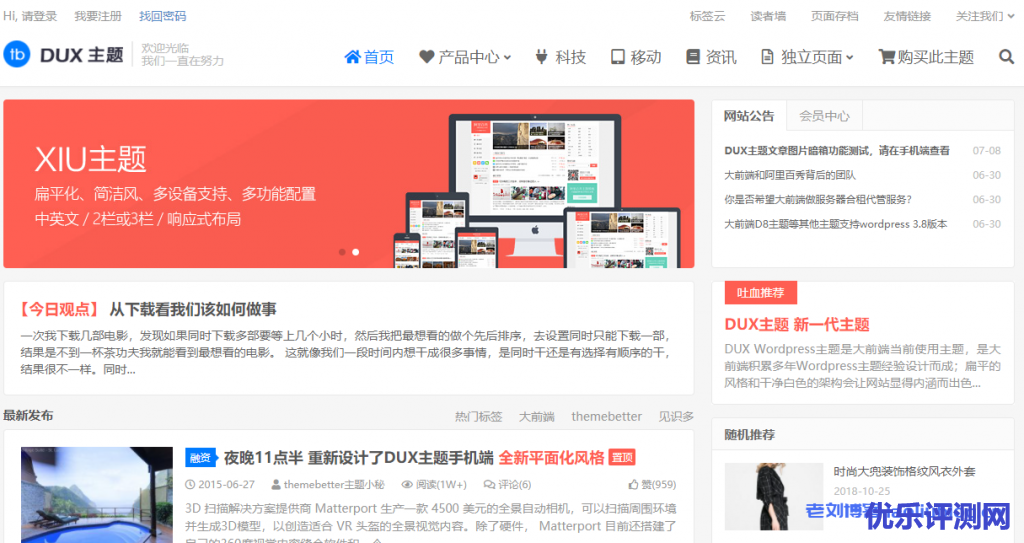The width and height of the screenshot is (1024, 543).
Task: Click 找回密码 link
Action: click(163, 16)
